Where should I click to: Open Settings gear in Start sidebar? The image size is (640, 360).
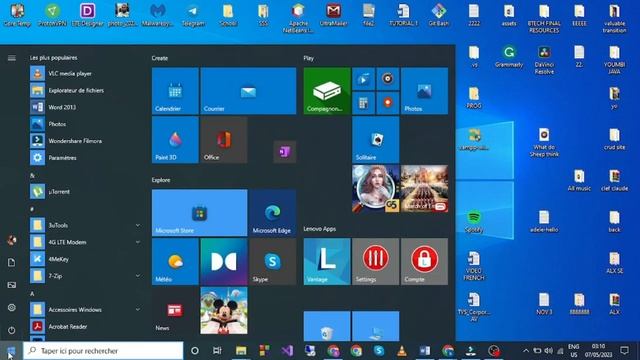11,307
